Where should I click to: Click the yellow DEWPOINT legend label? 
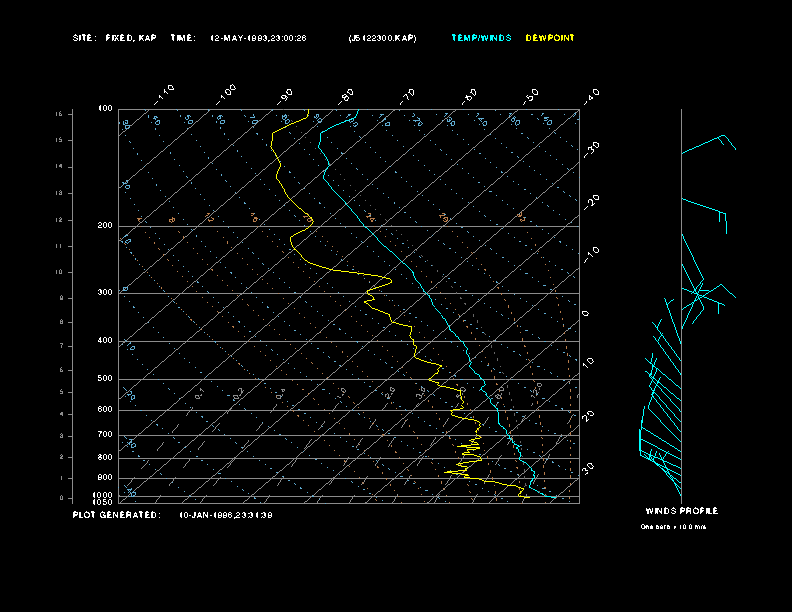point(550,38)
